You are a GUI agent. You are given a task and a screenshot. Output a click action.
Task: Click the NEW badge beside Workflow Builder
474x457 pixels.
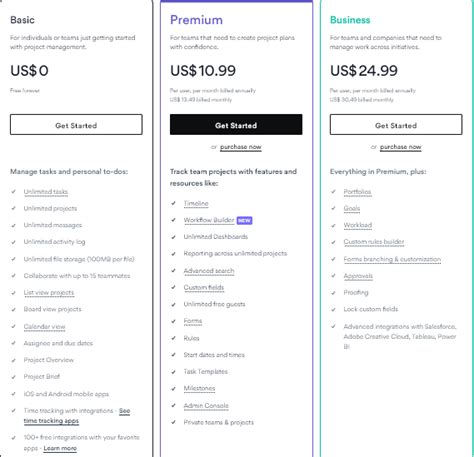(x=244, y=220)
